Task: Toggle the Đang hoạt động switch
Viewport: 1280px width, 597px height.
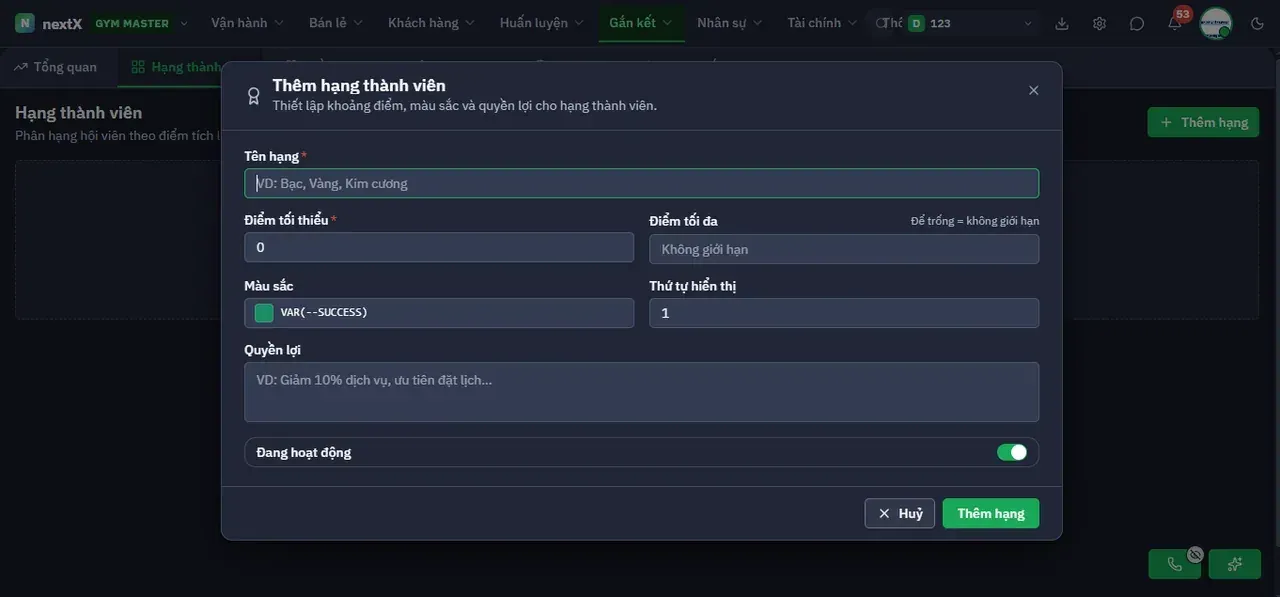Action: pyautogui.click(x=1012, y=452)
